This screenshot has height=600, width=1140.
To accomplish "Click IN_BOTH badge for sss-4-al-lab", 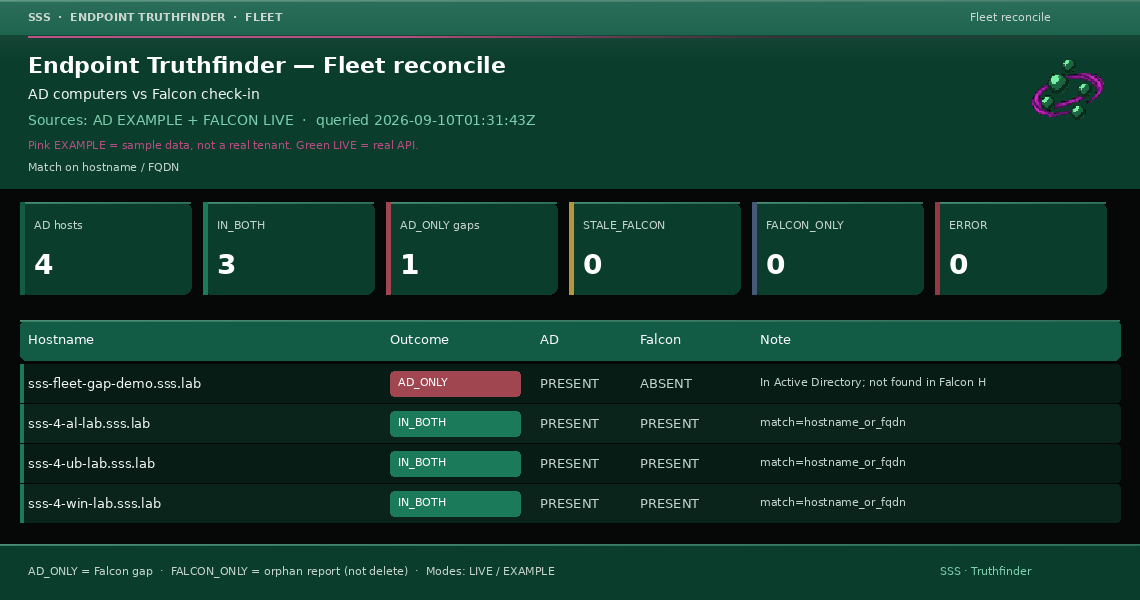I will (x=455, y=424).
